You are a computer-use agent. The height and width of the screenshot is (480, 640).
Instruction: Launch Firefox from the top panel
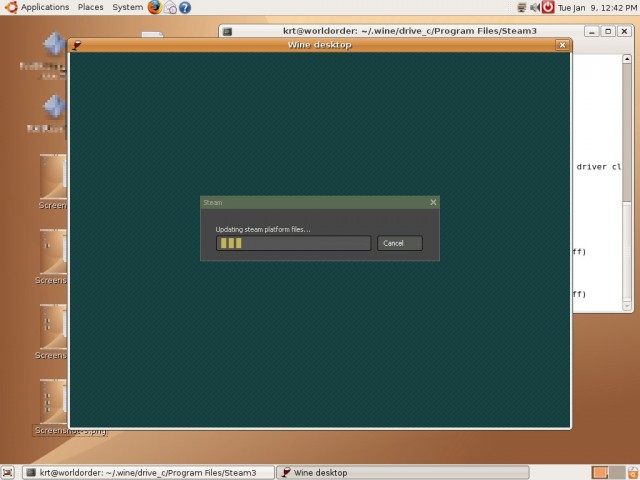(x=154, y=7)
